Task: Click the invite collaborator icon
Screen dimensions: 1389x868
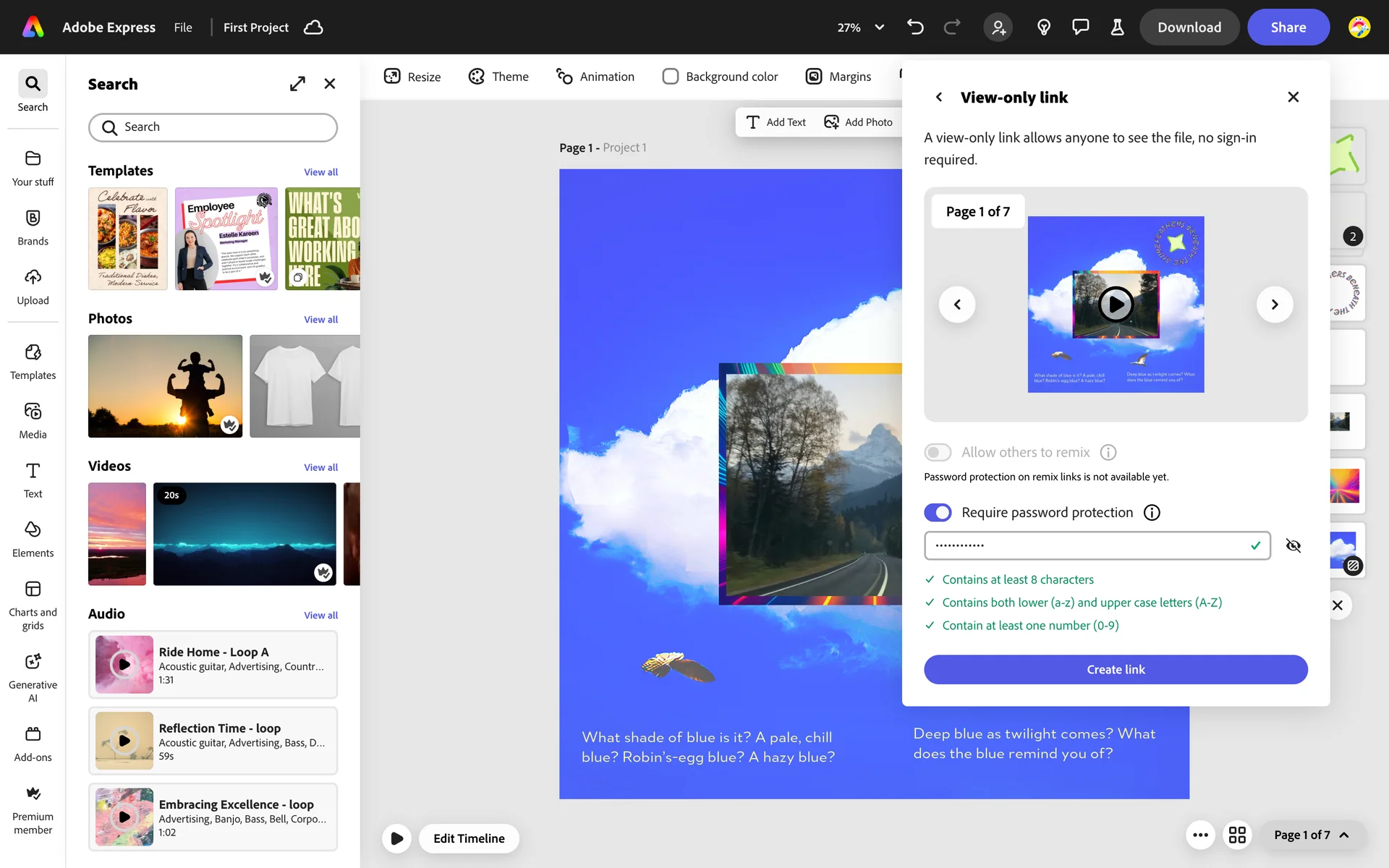Action: (998, 27)
